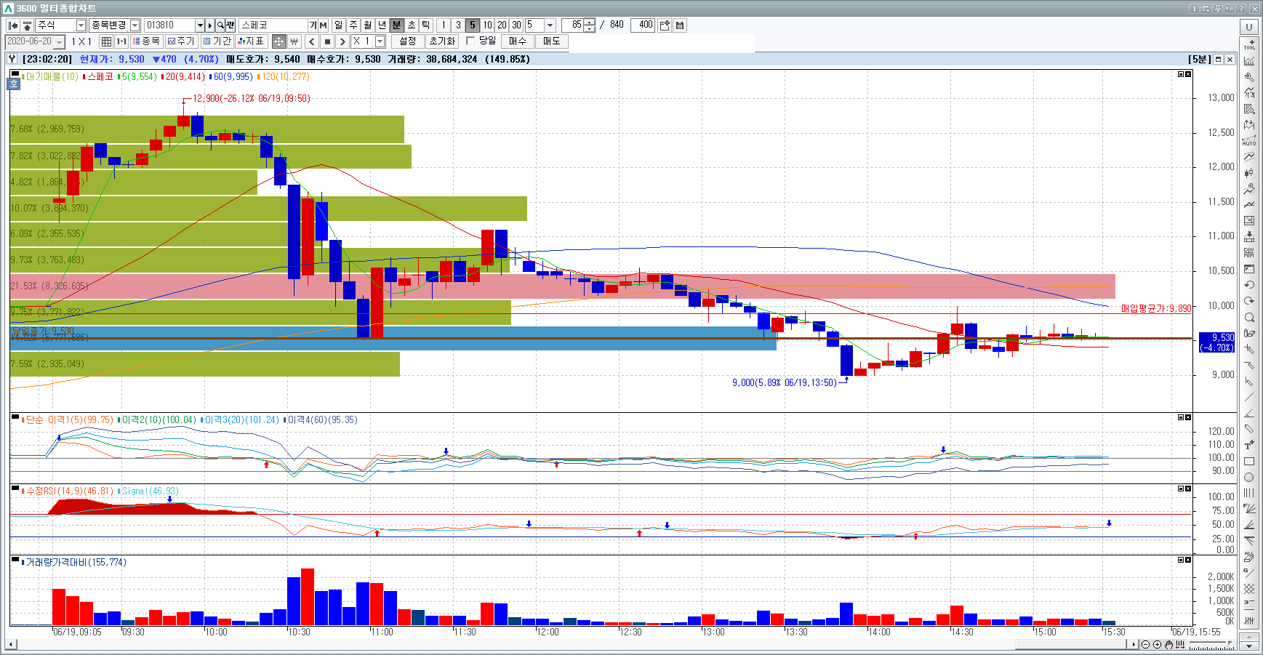Viewport: 1263px width, 655px height.
Task: Select the 분 (minute) period toggle
Action: 396,25
